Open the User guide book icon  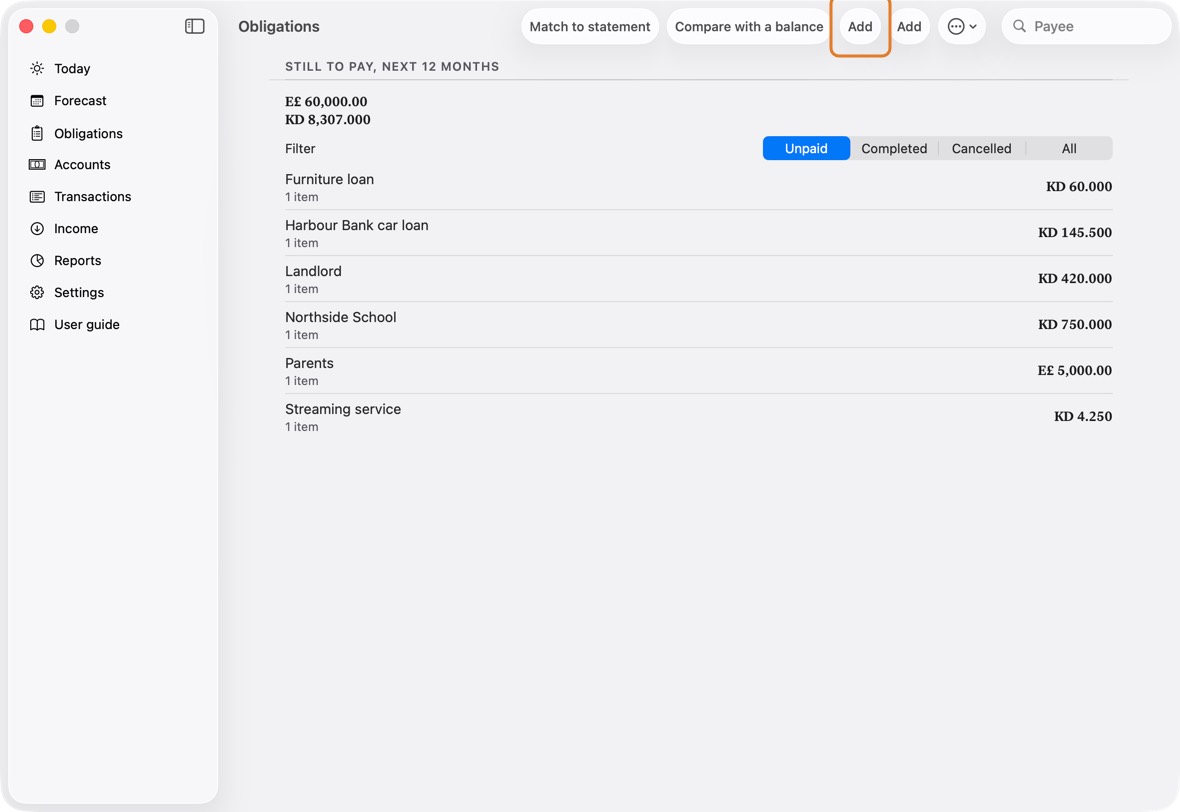point(37,324)
